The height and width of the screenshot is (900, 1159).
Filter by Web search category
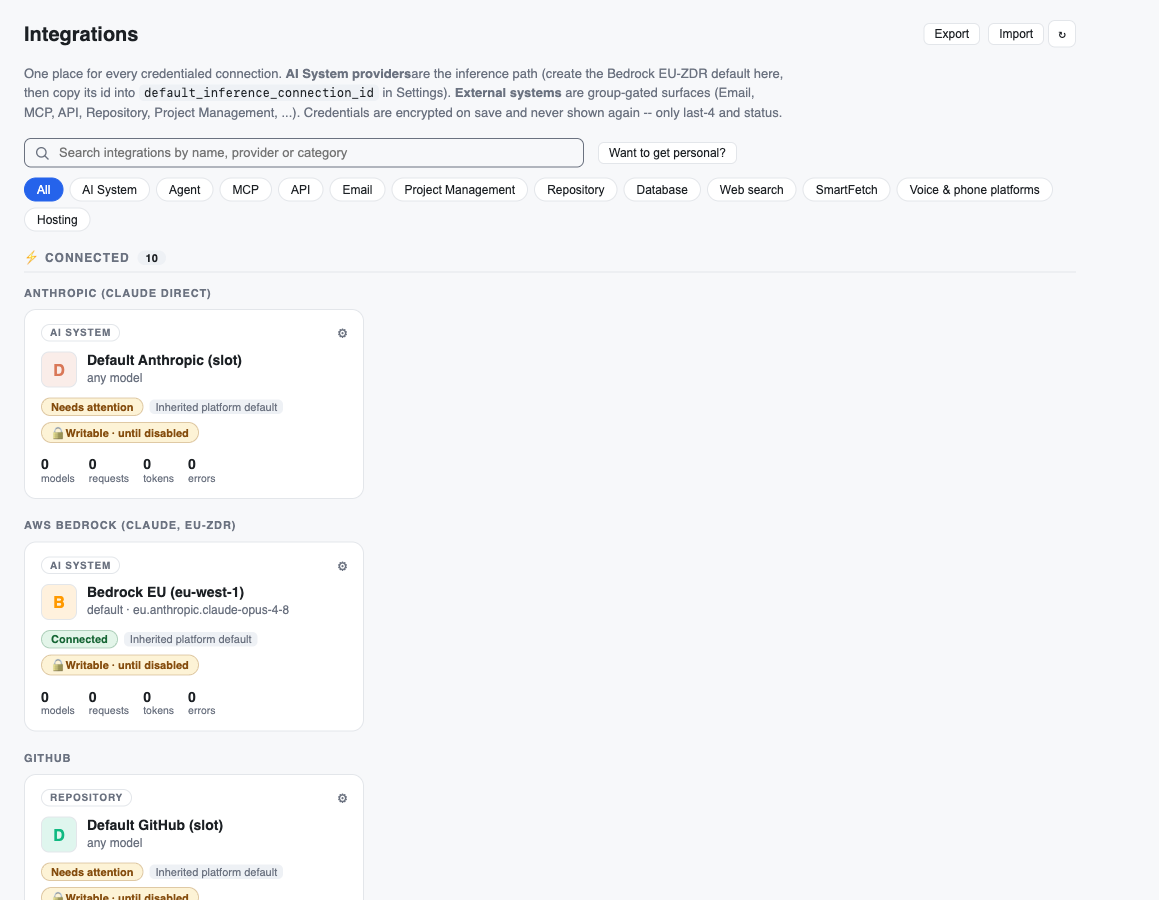pos(751,190)
